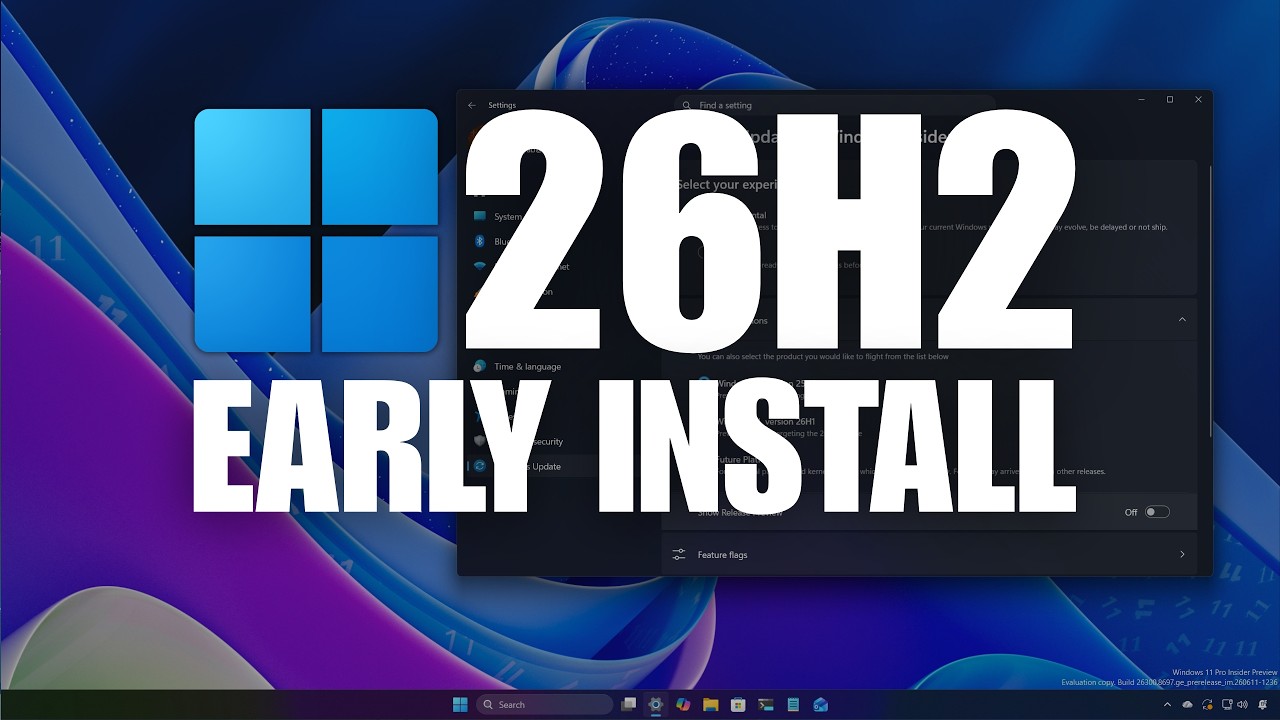Viewport: 1280px width, 720px height.
Task: Select the Windows Update sync icon
Action: pyautogui.click(x=479, y=466)
